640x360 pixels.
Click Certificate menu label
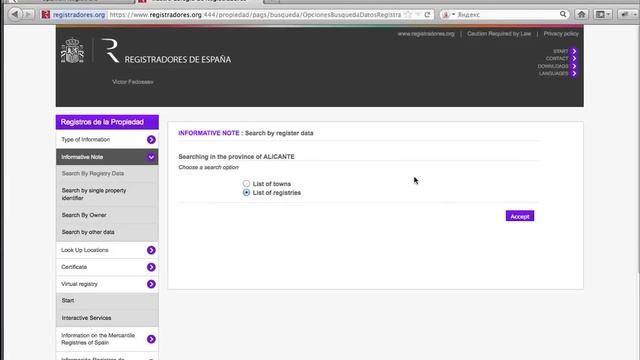(74, 267)
